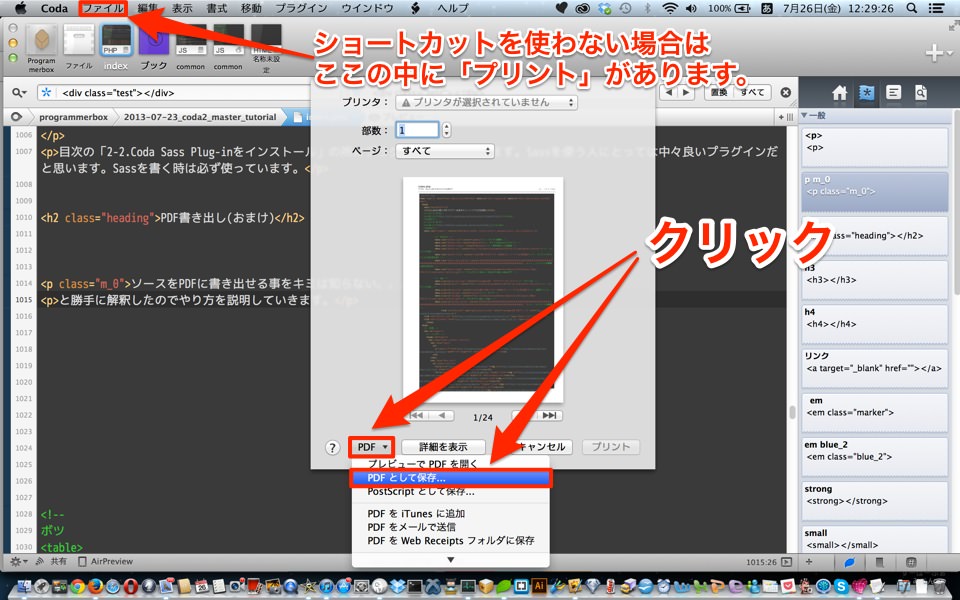The width and height of the screenshot is (960, 600).
Task: Click the Wi-Fi status icon
Action: (x=670, y=9)
